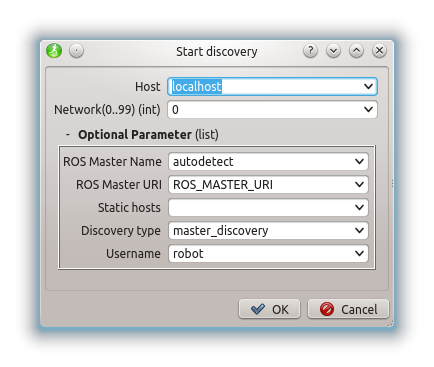
Task: Click the pin button on the title bar
Action: tap(76, 51)
